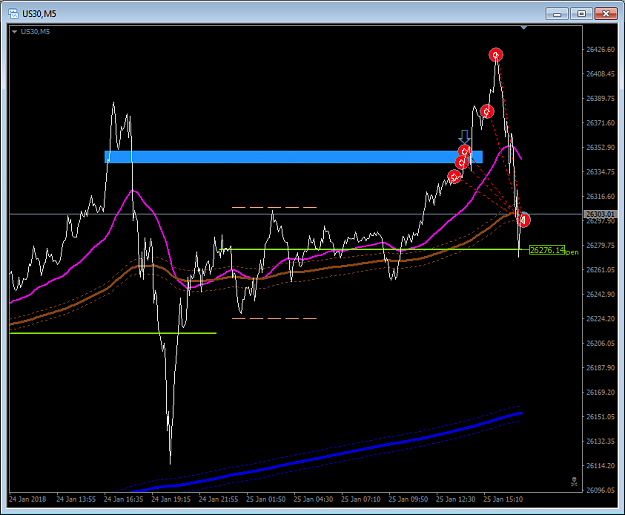Select the red trade marker near the 26371.60 level
The height and width of the screenshot is (515, 625).
point(487,111)
